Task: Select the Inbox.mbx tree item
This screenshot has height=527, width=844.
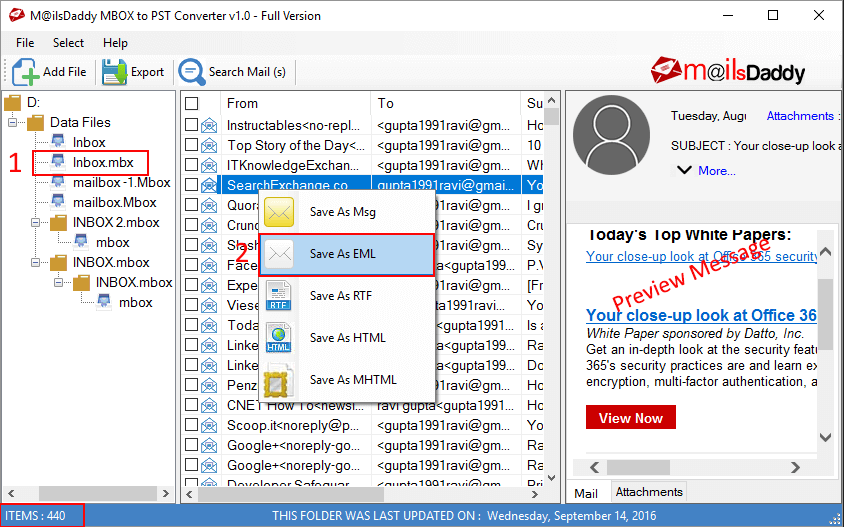Action: coord(102,163)
